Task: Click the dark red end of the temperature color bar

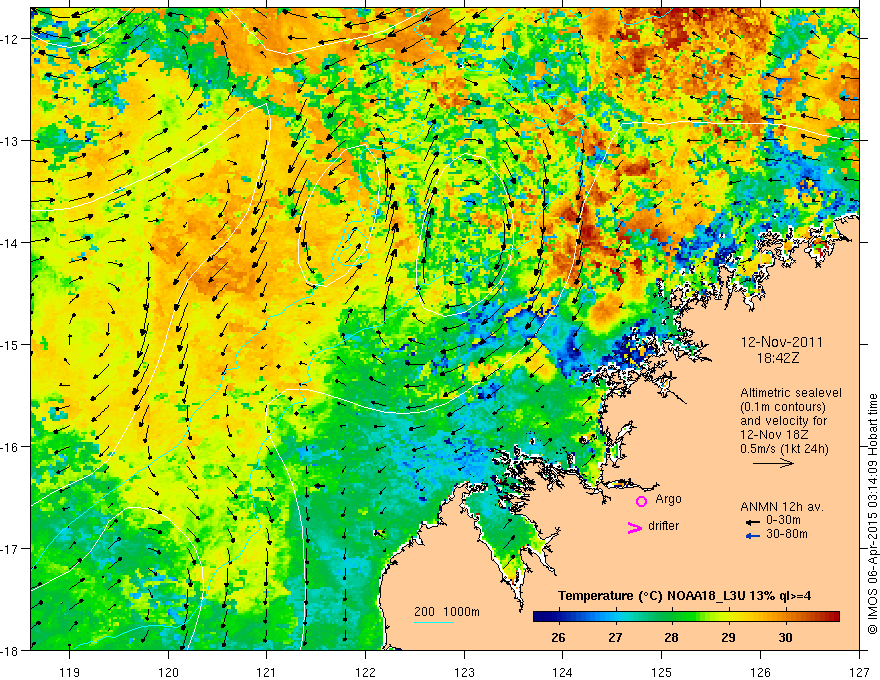Action: tap(833, 617)
